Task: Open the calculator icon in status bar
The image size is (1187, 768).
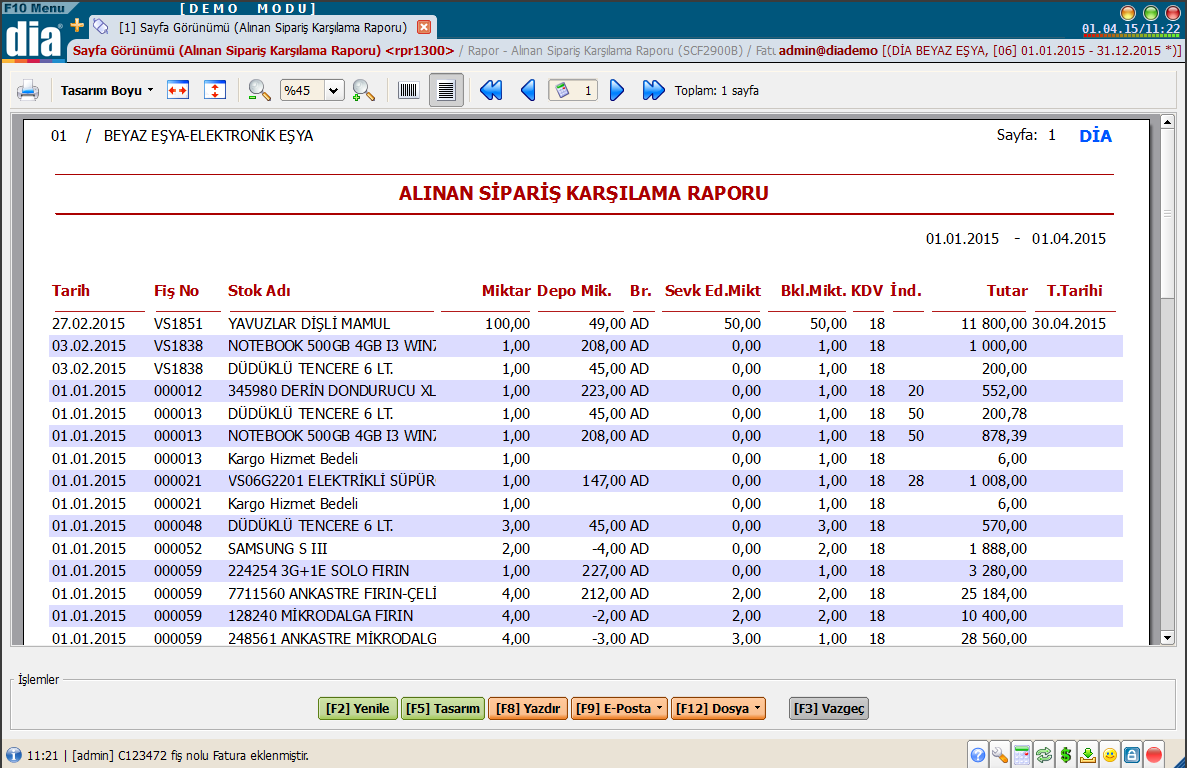Action: pos(1022,755)
